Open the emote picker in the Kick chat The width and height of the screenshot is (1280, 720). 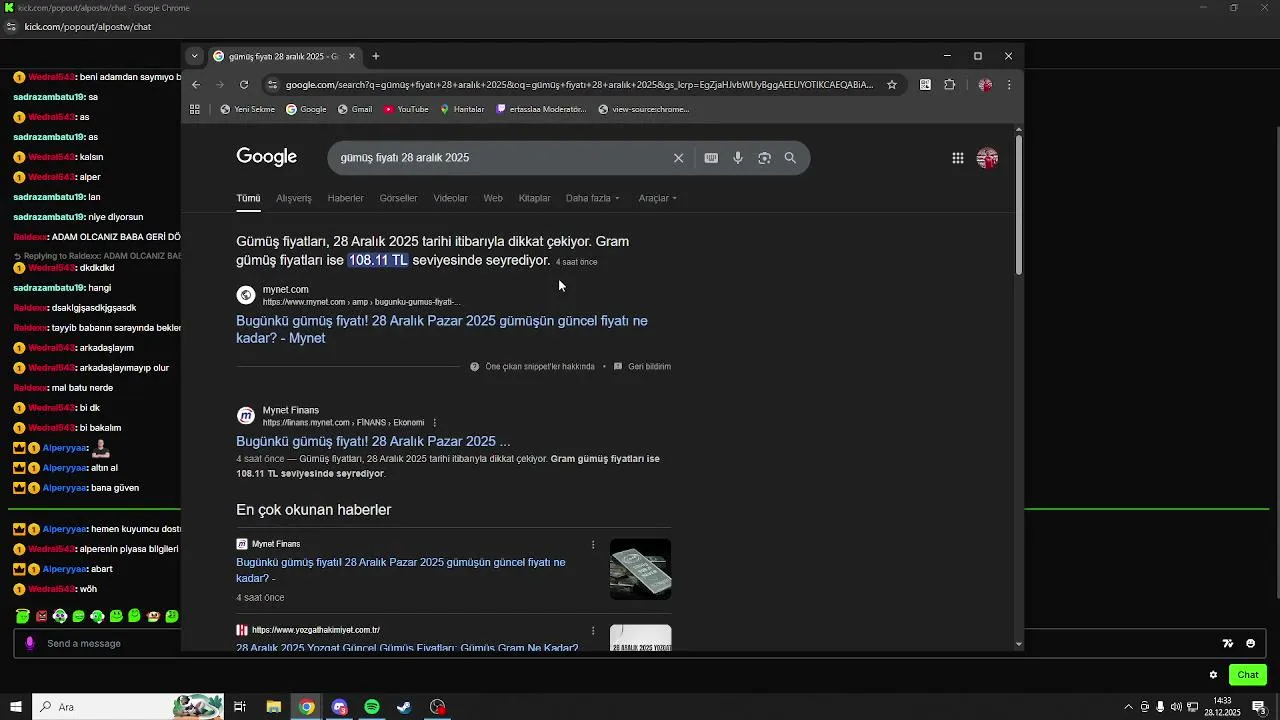click(1250, 644)
